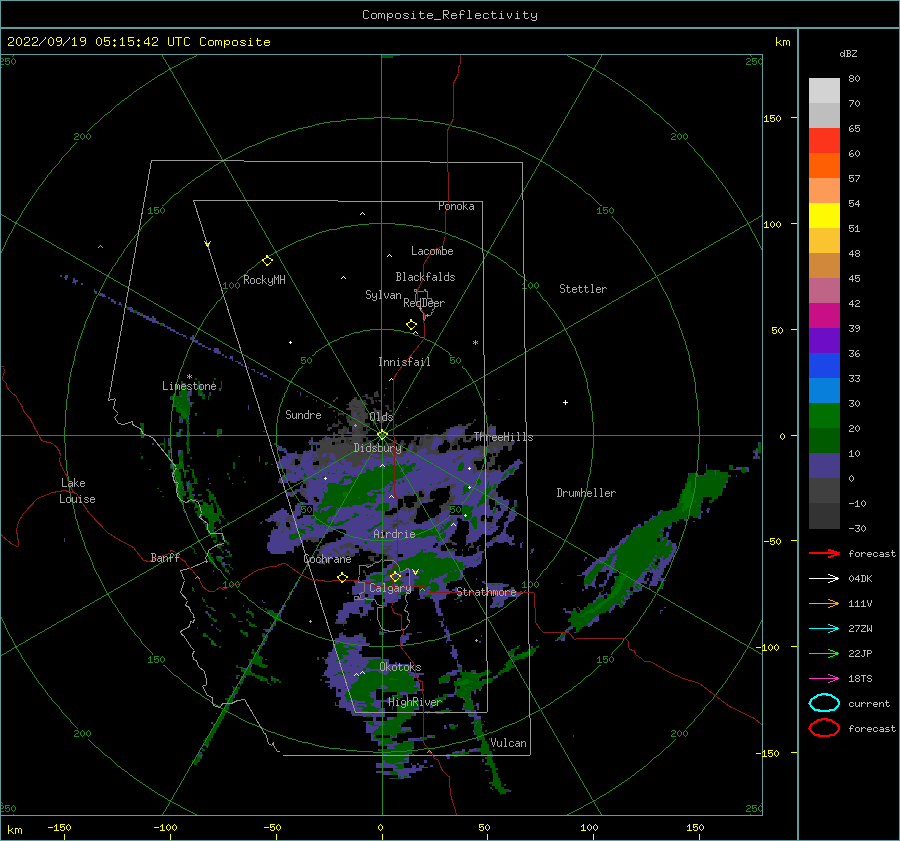This screenshot has width=900, height=841.
Task: Select the bright green 20-30 dBZ swatch
Action: [824, 416]
